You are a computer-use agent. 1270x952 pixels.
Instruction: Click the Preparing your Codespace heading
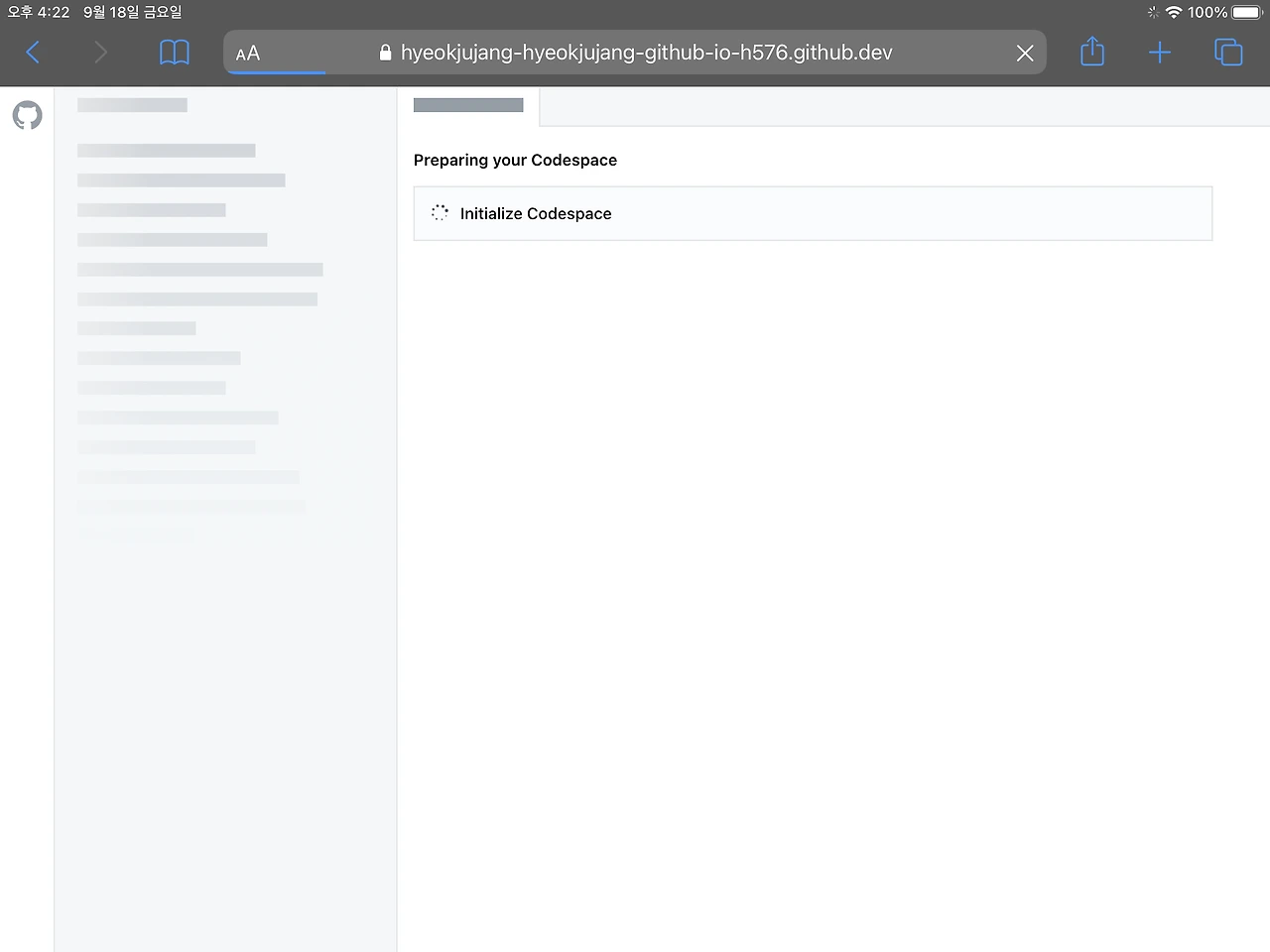[x=515, y=161]
